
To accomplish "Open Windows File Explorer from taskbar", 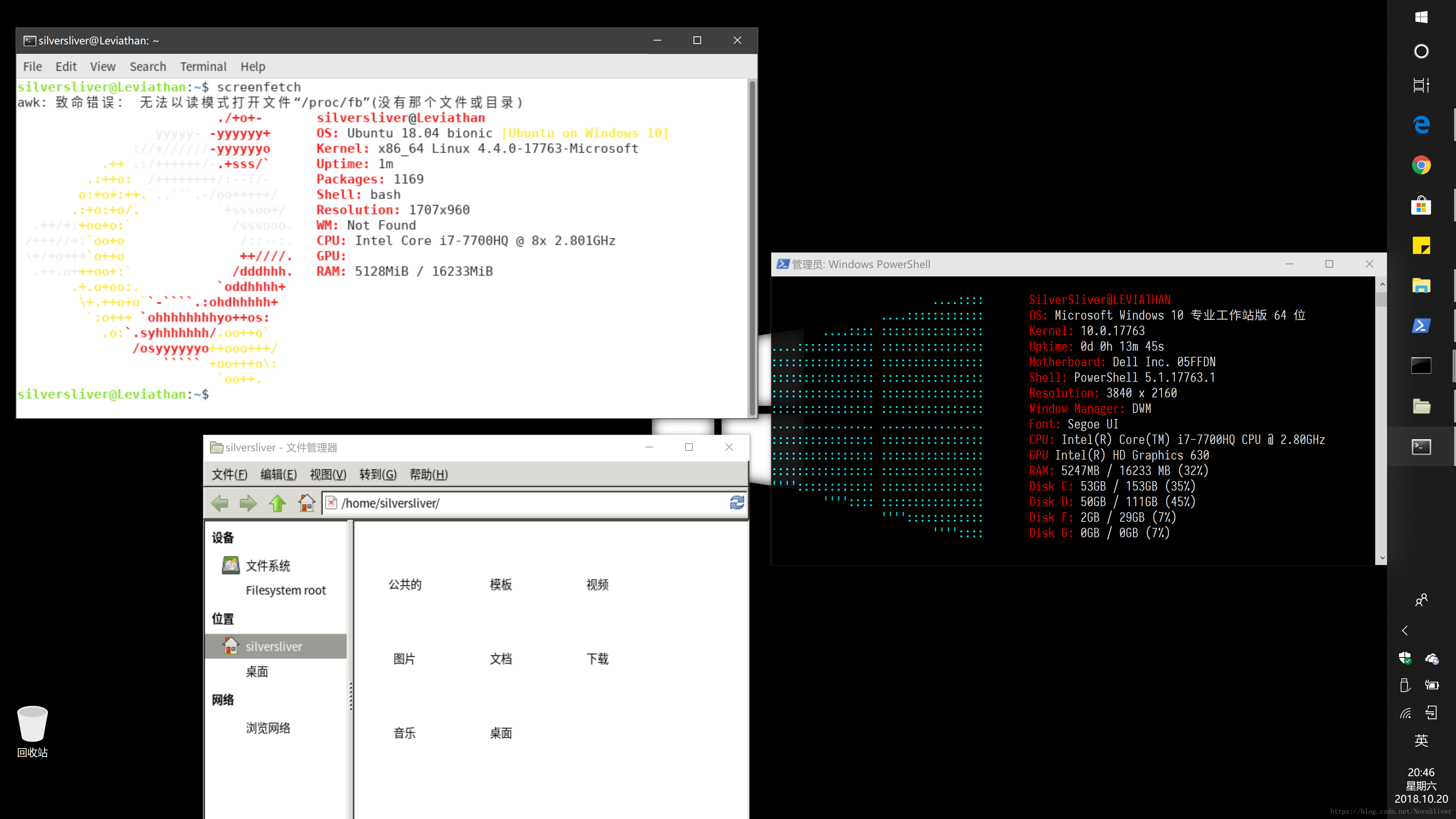I will 1421,286.
